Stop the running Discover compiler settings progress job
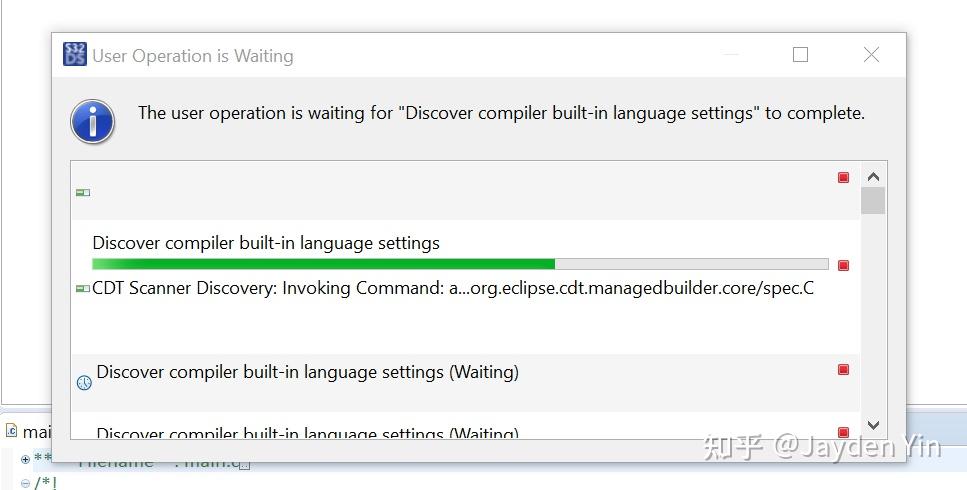This screenshot has width=967, height=490. [844, 265]
